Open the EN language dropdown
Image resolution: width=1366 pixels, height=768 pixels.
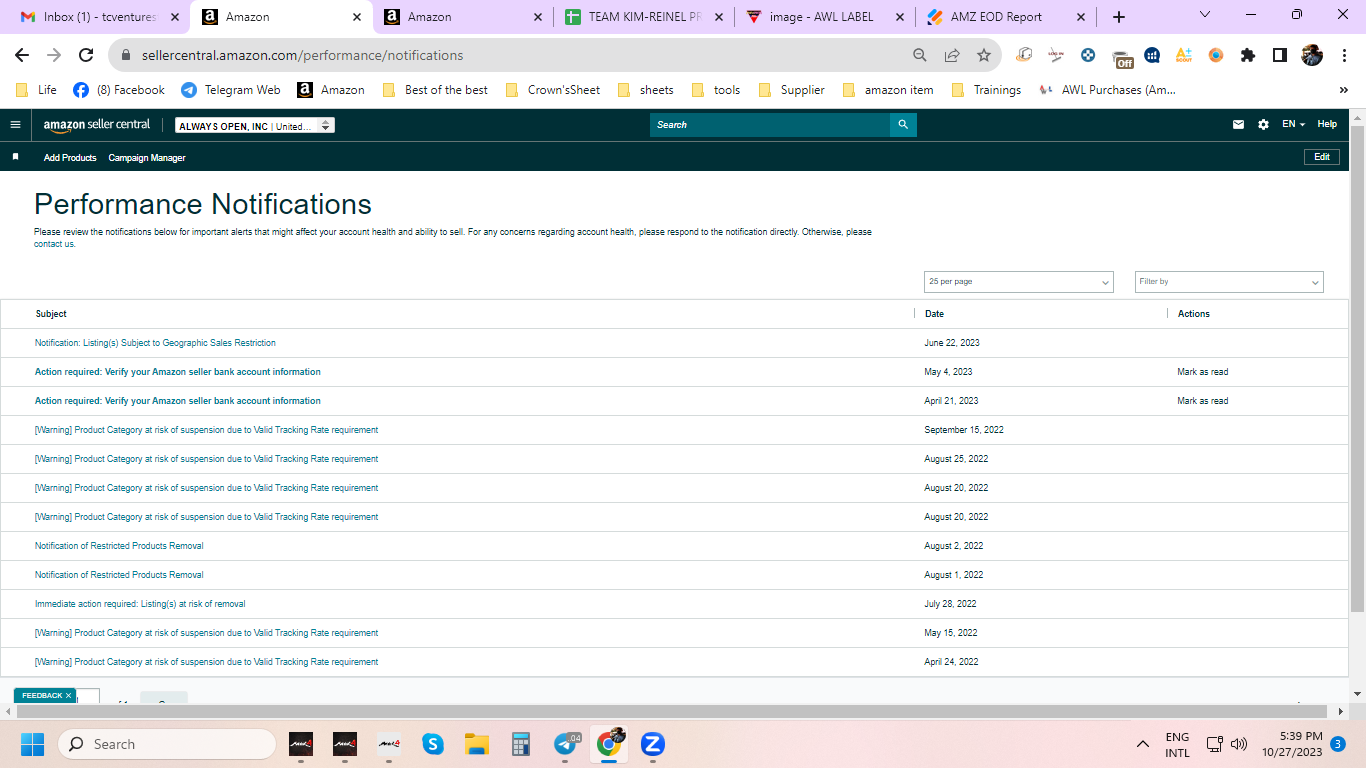(1293, 125)
